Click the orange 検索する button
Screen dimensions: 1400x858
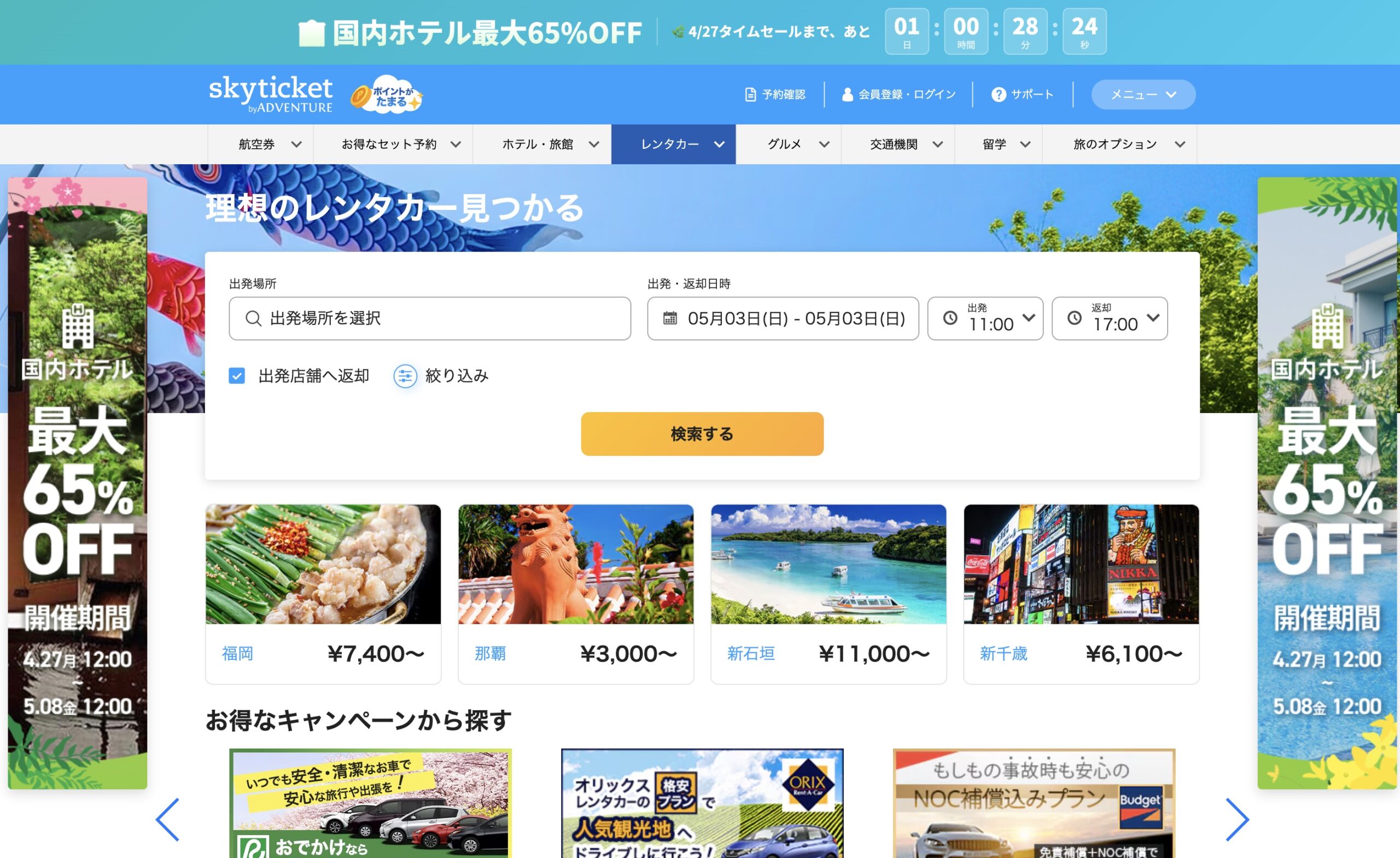tap(702, 434)
